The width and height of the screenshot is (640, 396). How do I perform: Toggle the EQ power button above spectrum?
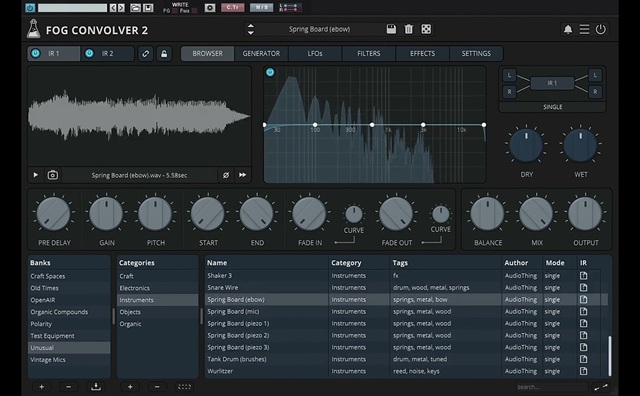click(270, 72)
